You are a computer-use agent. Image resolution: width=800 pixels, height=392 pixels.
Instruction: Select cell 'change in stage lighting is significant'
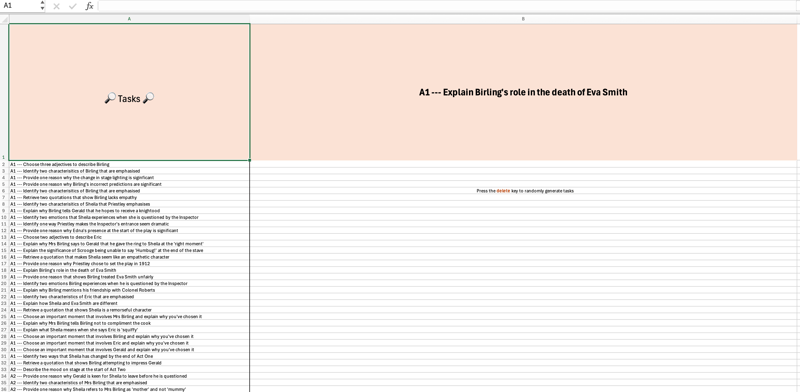(129, 178)
